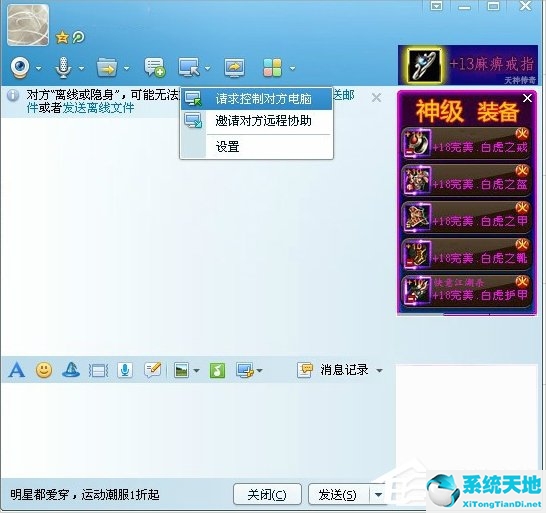Open video call options dropdown arrow

pyautogui.click(x=38, y=69)
